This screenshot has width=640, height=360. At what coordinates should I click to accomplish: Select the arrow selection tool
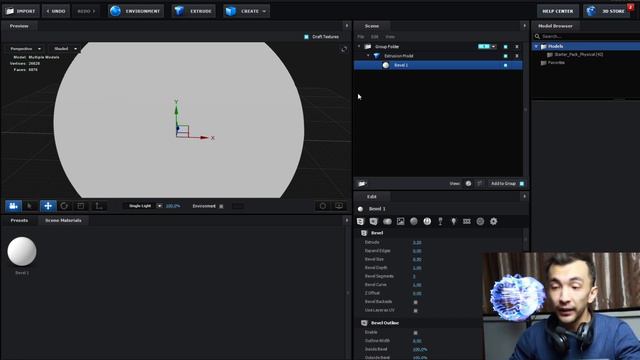(x=30, y=206)
